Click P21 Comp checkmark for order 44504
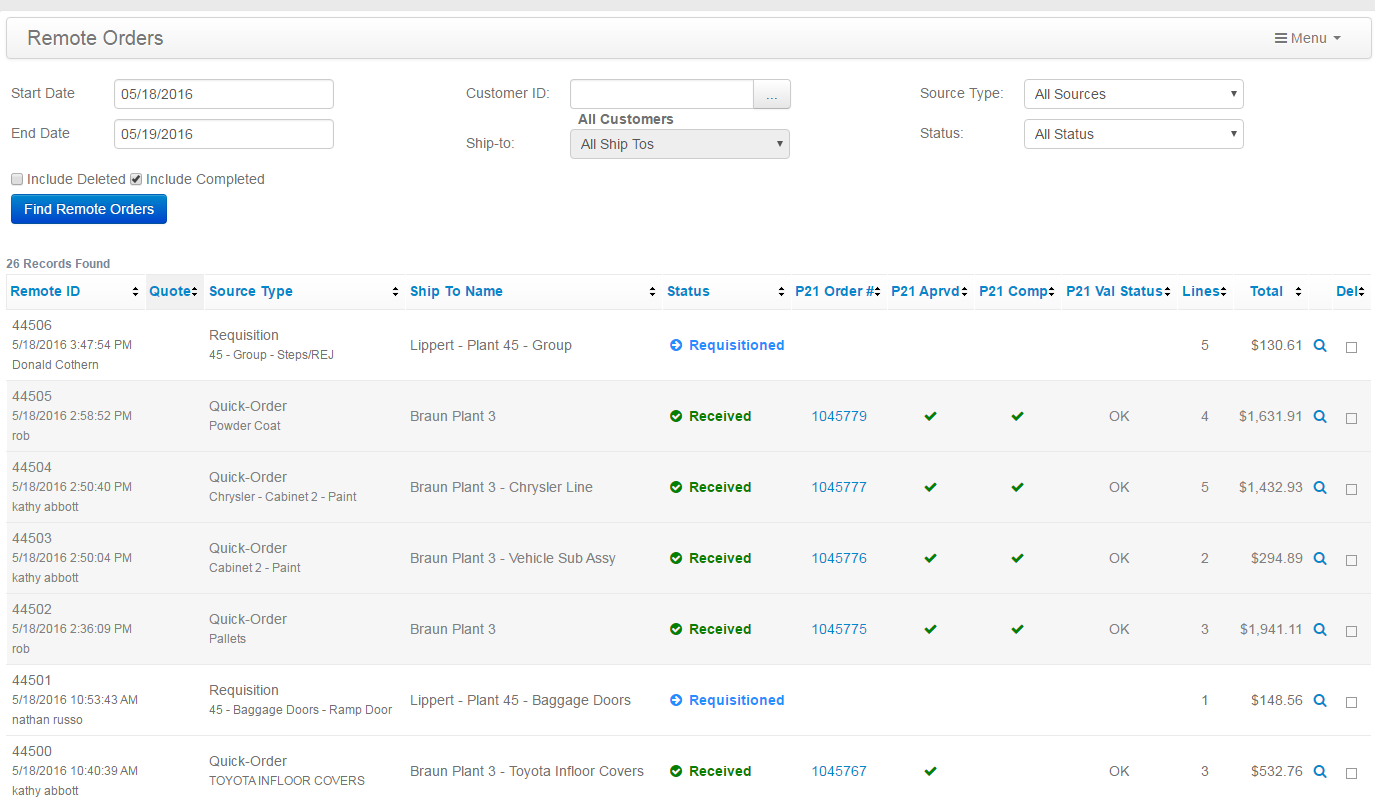The height and width of the screenshot is (800, 1375). click(x=1017, y=487)
